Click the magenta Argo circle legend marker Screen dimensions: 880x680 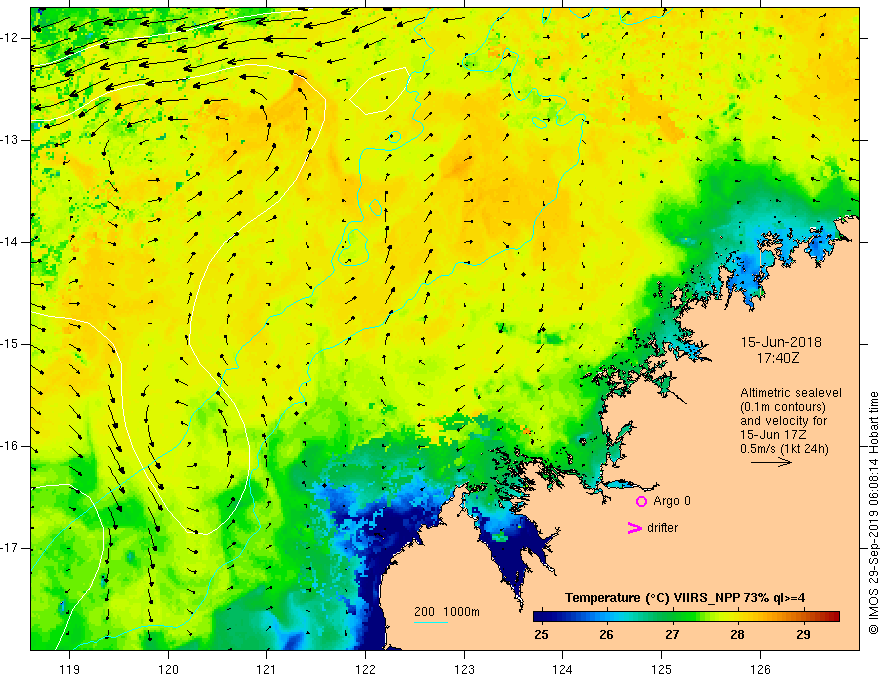641,501
